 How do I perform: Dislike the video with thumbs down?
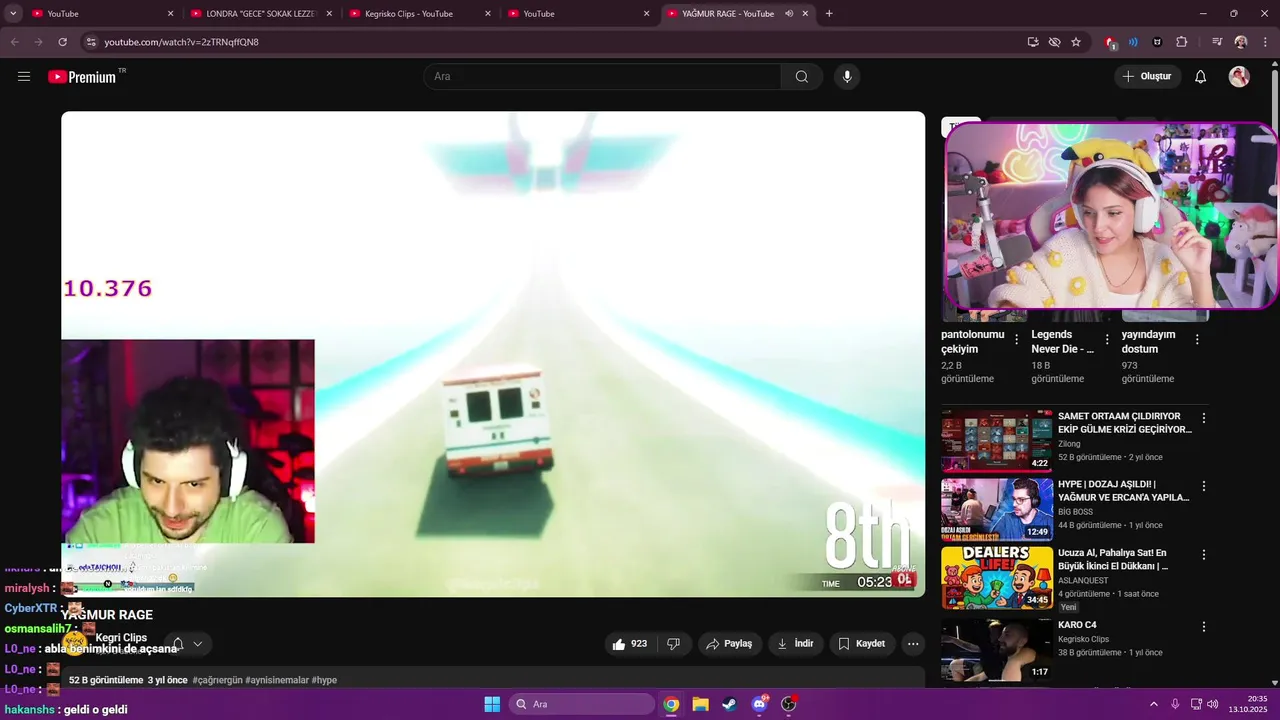674,644
